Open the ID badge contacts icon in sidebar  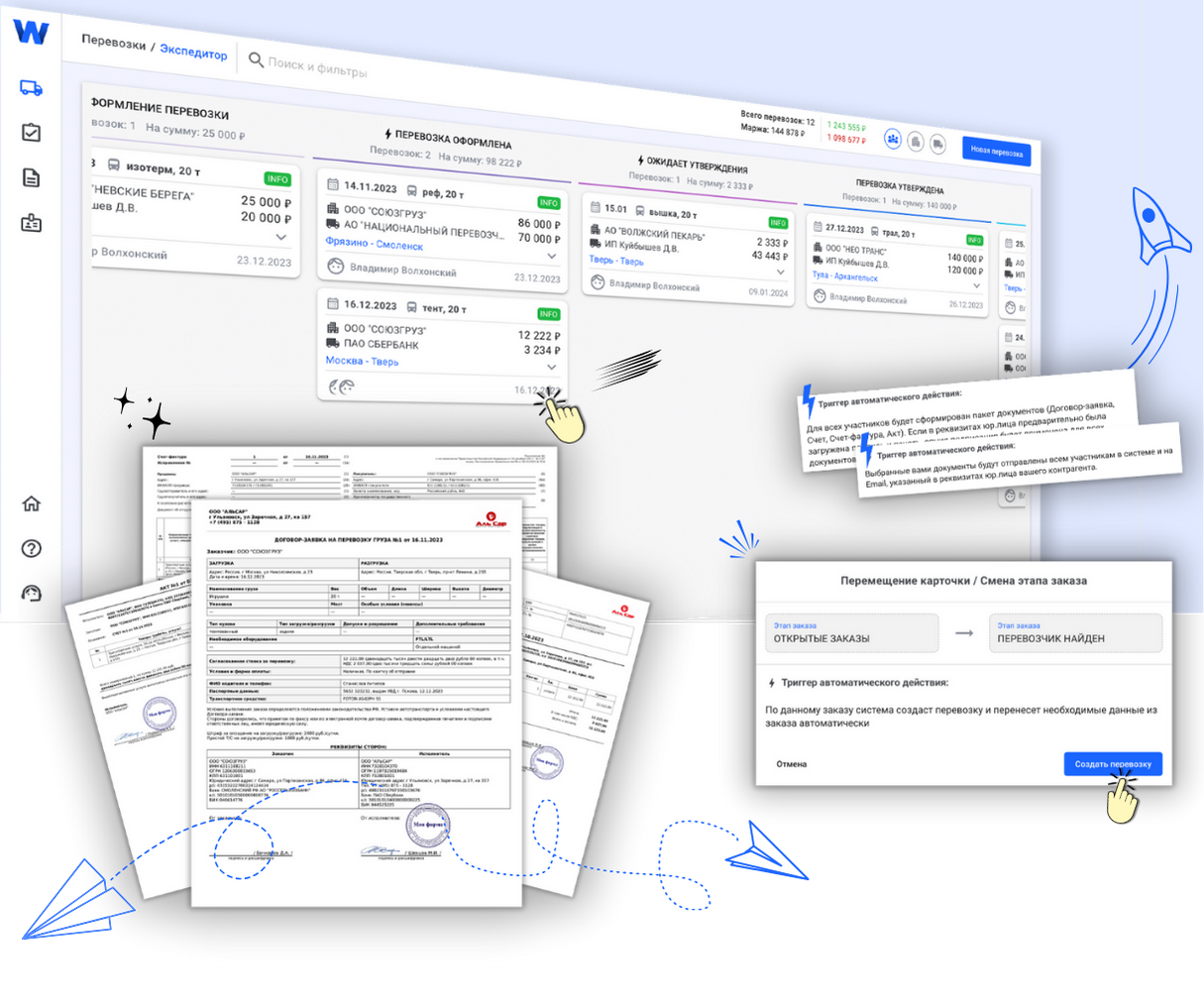(x=31, y=223)
